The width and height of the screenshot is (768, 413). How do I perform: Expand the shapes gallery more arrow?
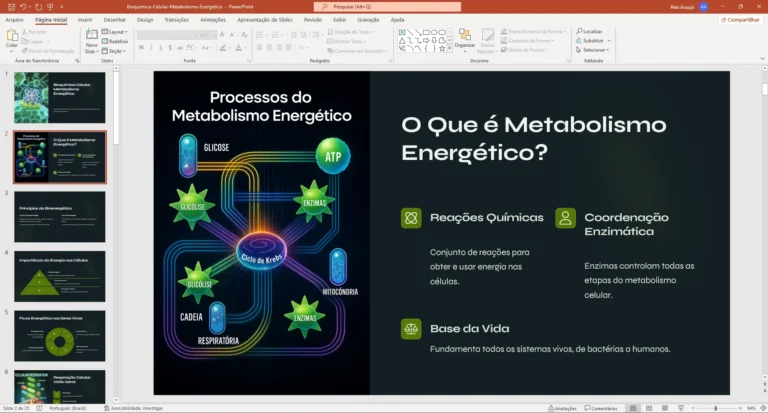click(x=450, y=49)
